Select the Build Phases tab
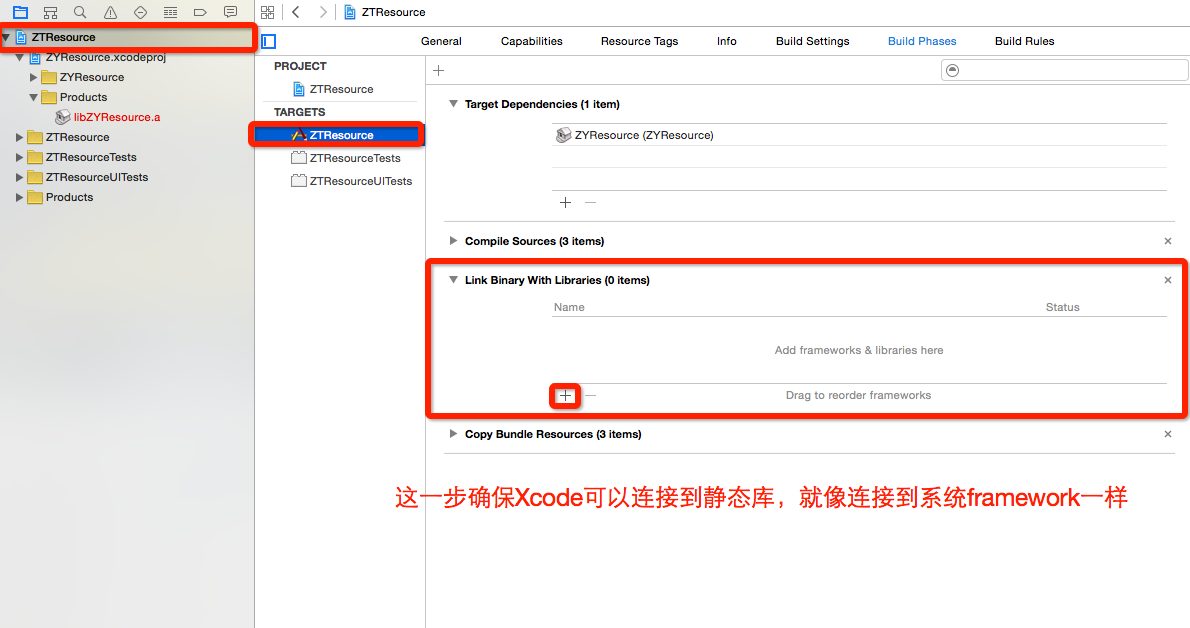Image resolution: width=1190 pixels, height=628 pixels. [x=922, y=41]
